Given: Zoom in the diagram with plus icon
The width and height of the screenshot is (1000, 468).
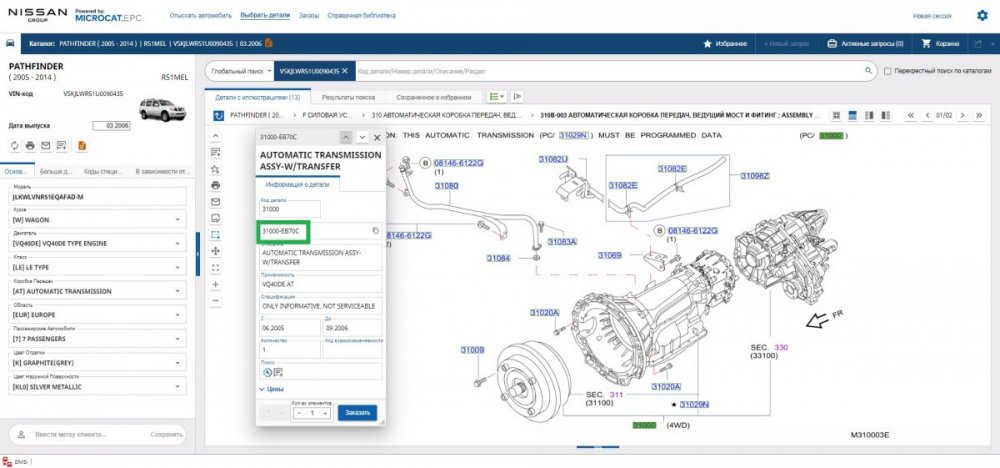Looking at the screenshot, I should [x=216, y=284].
